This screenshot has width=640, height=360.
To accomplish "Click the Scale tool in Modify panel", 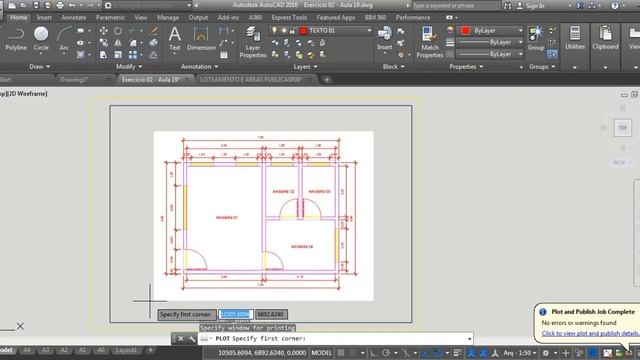I will [x=118, y=55].
